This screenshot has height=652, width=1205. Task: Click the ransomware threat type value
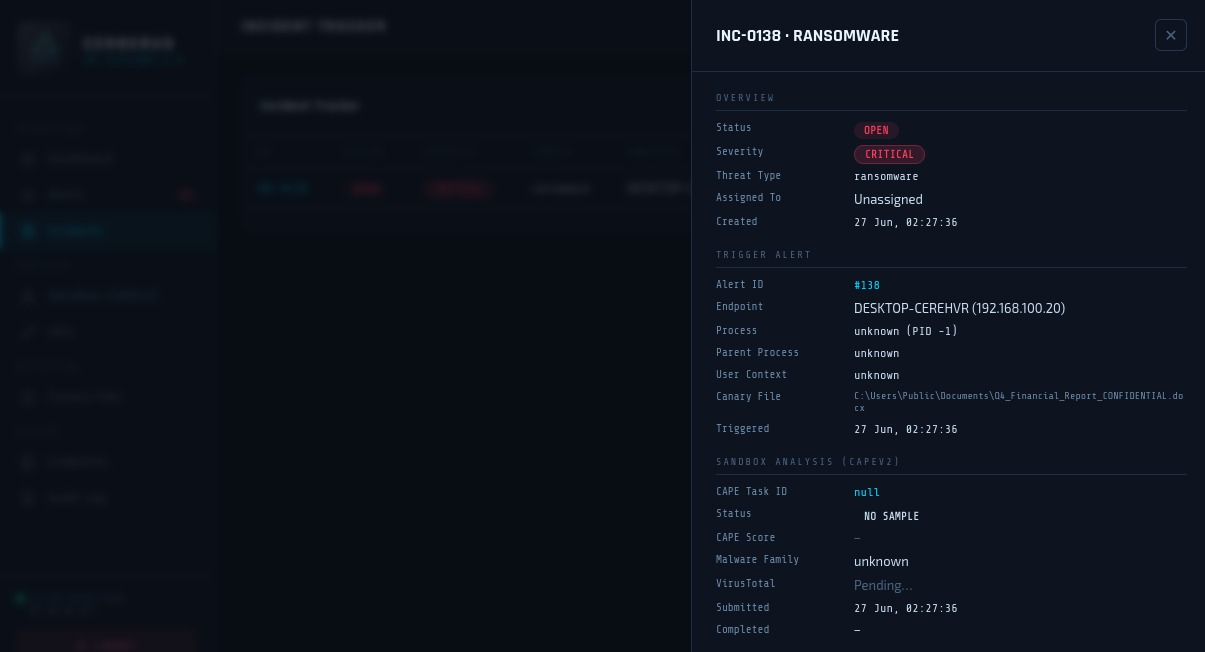point(886,176)
